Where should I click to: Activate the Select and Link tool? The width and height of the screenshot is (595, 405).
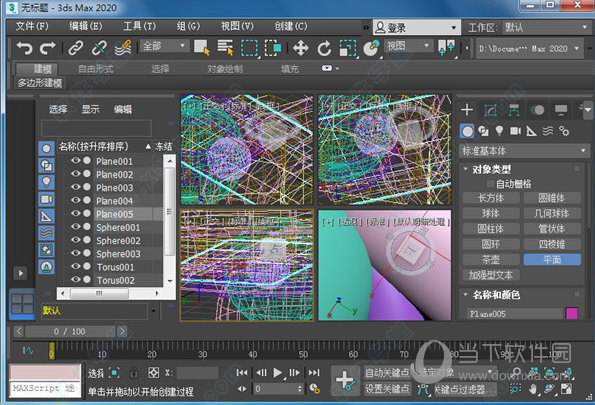tap(76, 48)
